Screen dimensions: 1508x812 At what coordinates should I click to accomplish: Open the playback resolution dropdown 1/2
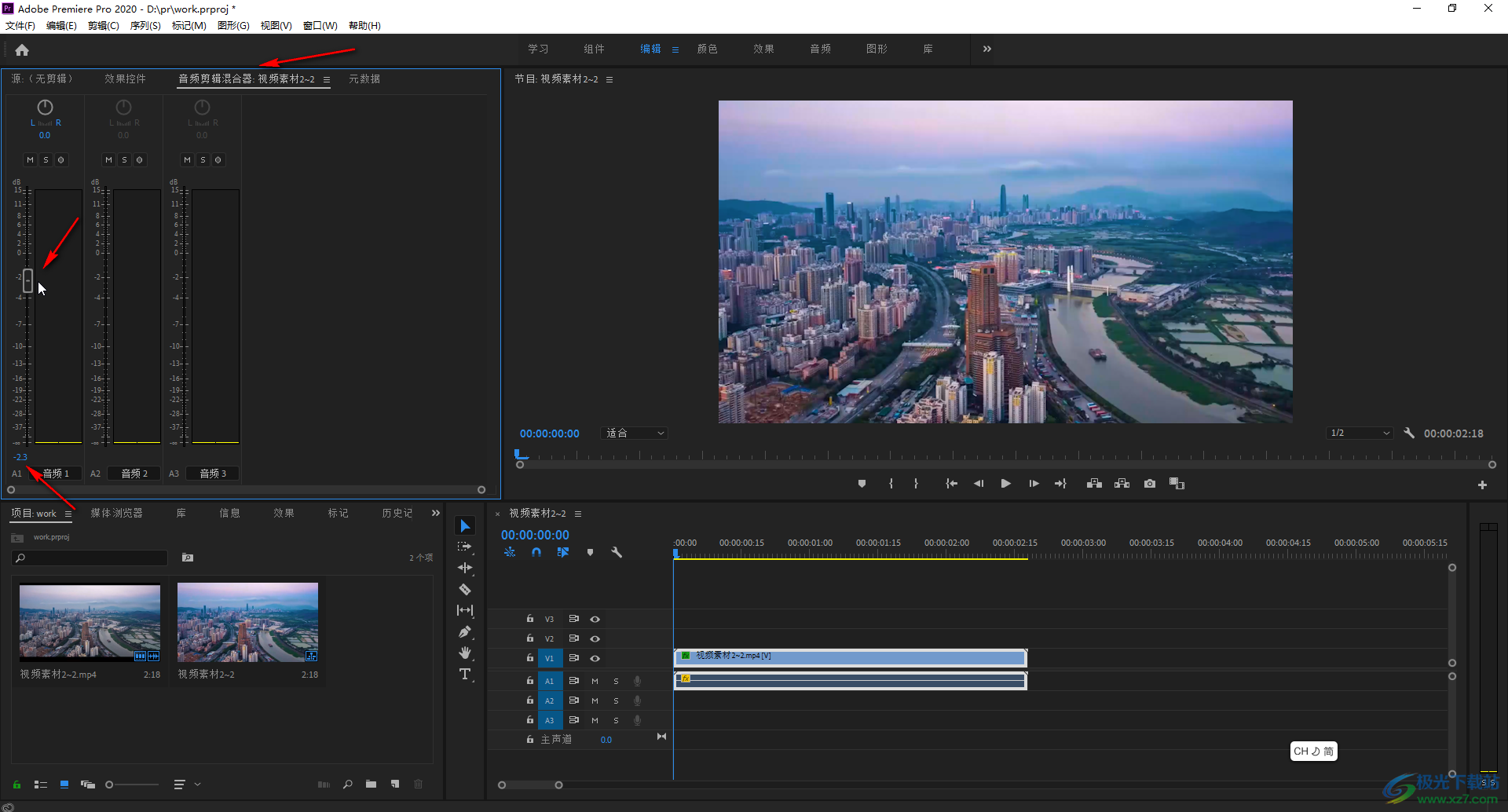click(1360, 433)
